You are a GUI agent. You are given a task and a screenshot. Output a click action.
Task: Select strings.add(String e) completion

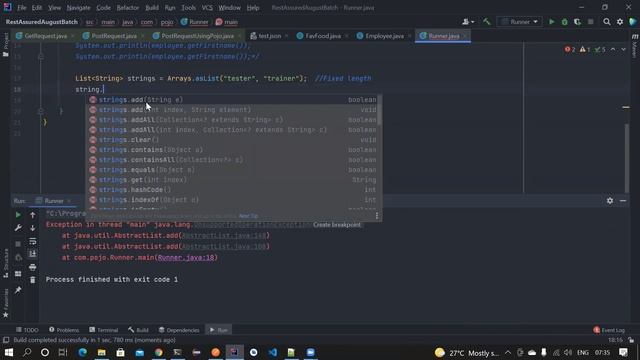click(x=233, y=100)
